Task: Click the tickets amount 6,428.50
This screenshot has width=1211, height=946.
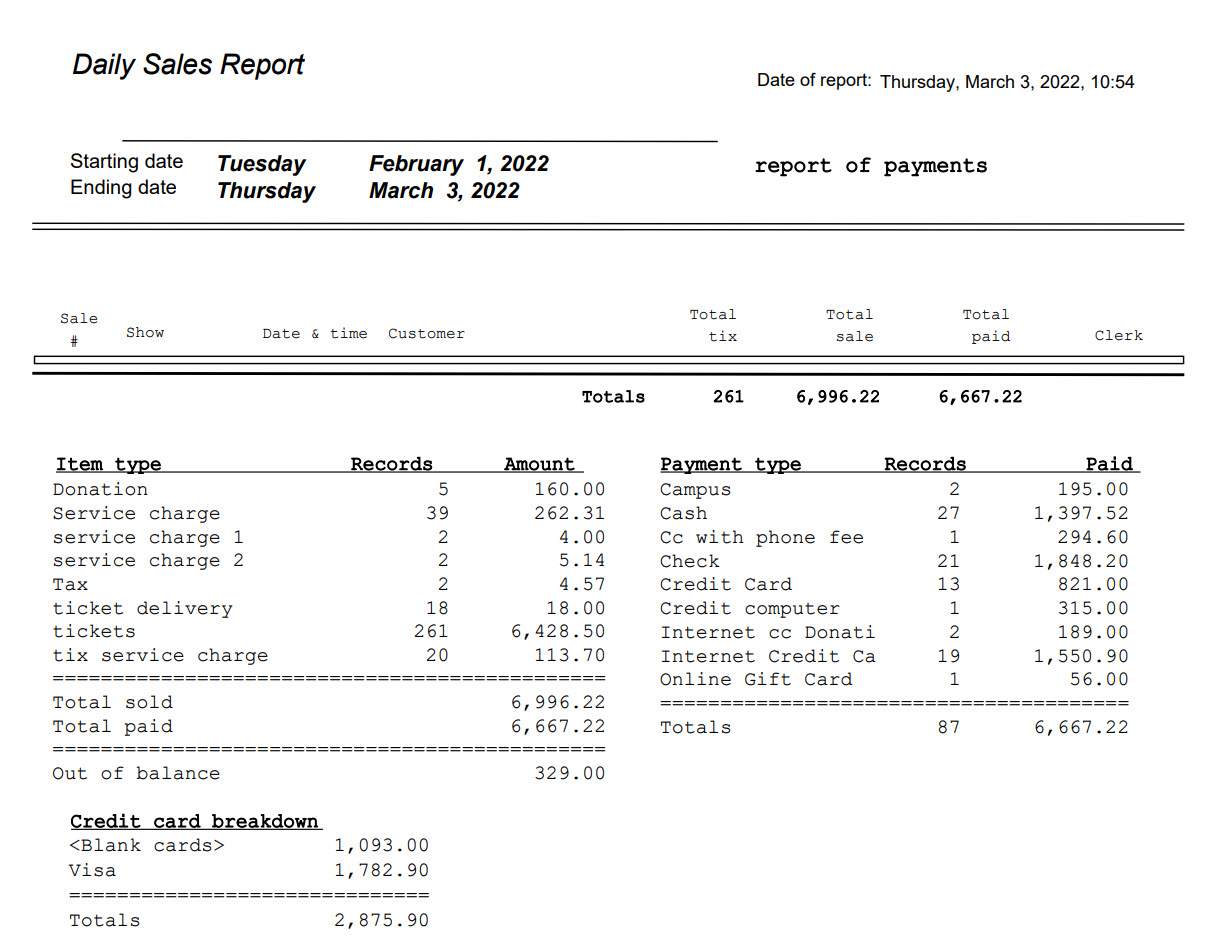Action: 558,632
